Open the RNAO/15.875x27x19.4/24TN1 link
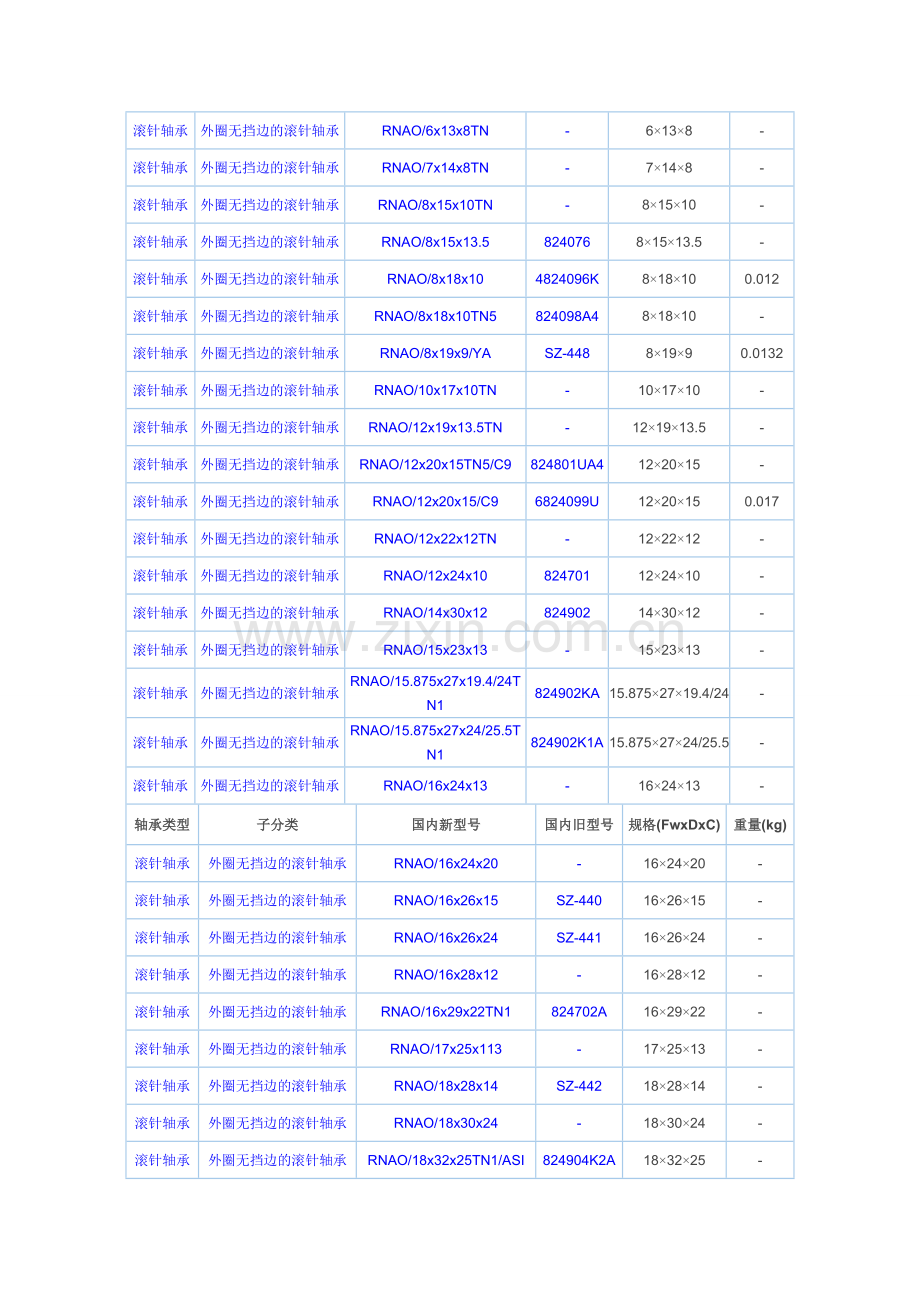Viewport: 920px width, 1302px height. pyautogui.click(x=435, y=692)
